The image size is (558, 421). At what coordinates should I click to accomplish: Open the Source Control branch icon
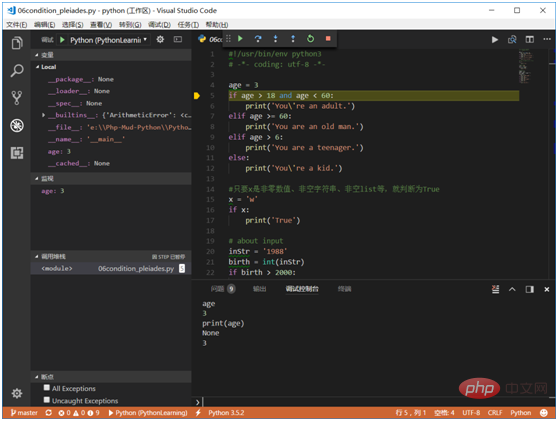17,98
